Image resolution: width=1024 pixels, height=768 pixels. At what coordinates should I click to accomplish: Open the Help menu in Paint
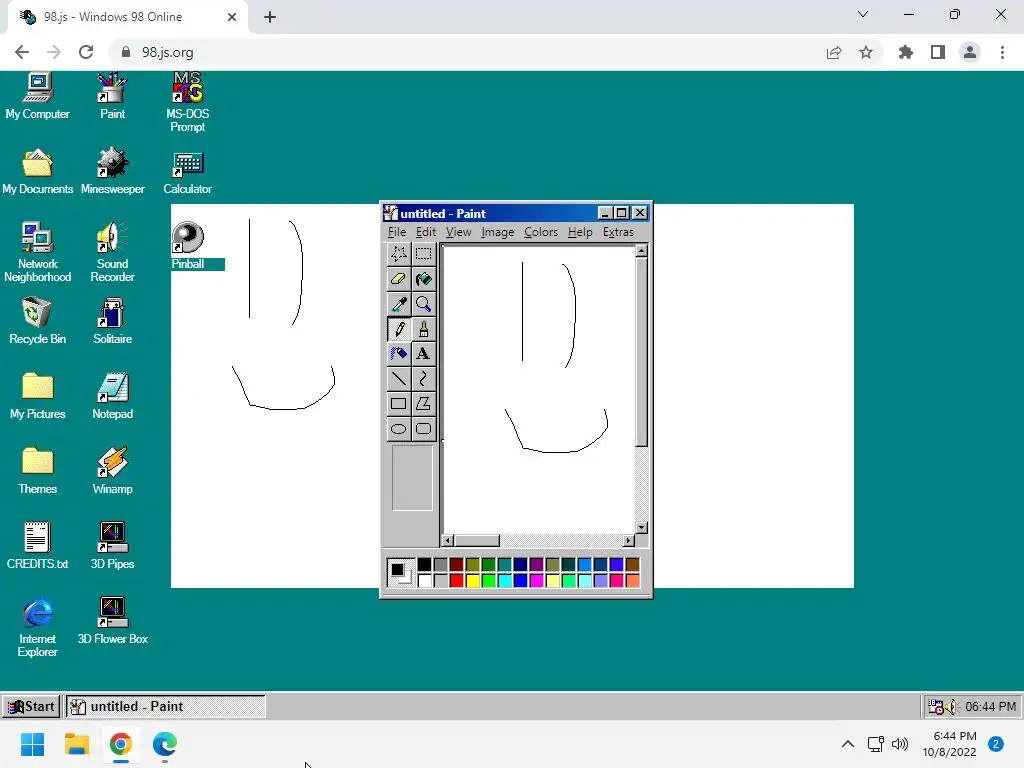coord(580,232)
